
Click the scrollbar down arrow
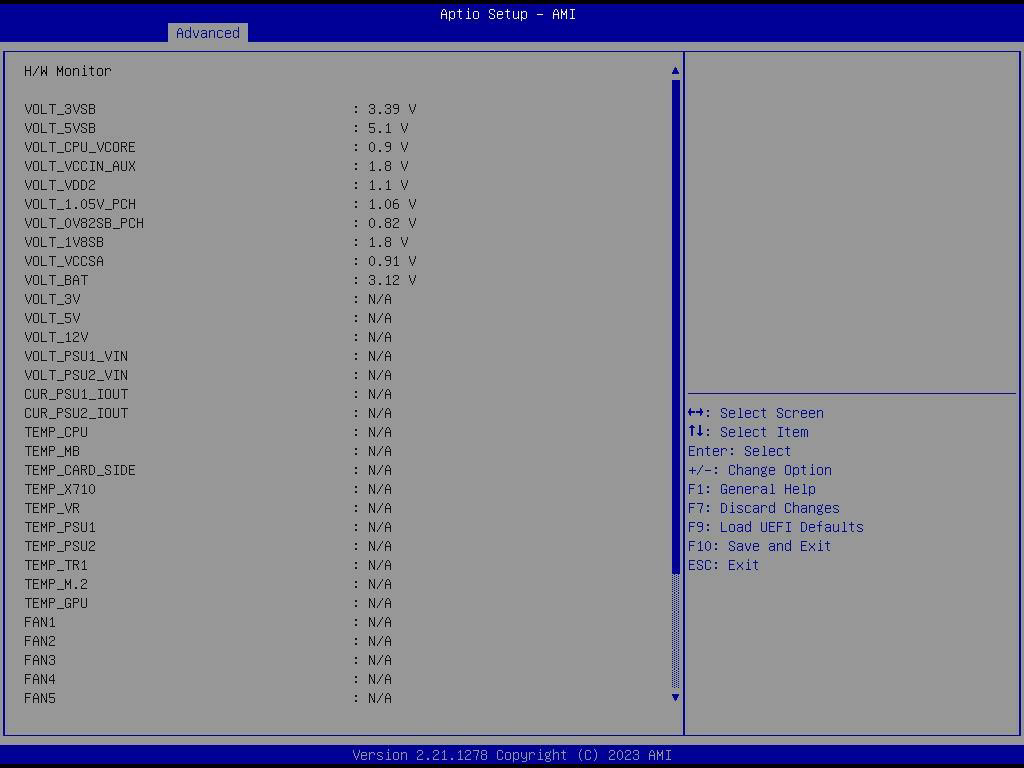point(675,697)
